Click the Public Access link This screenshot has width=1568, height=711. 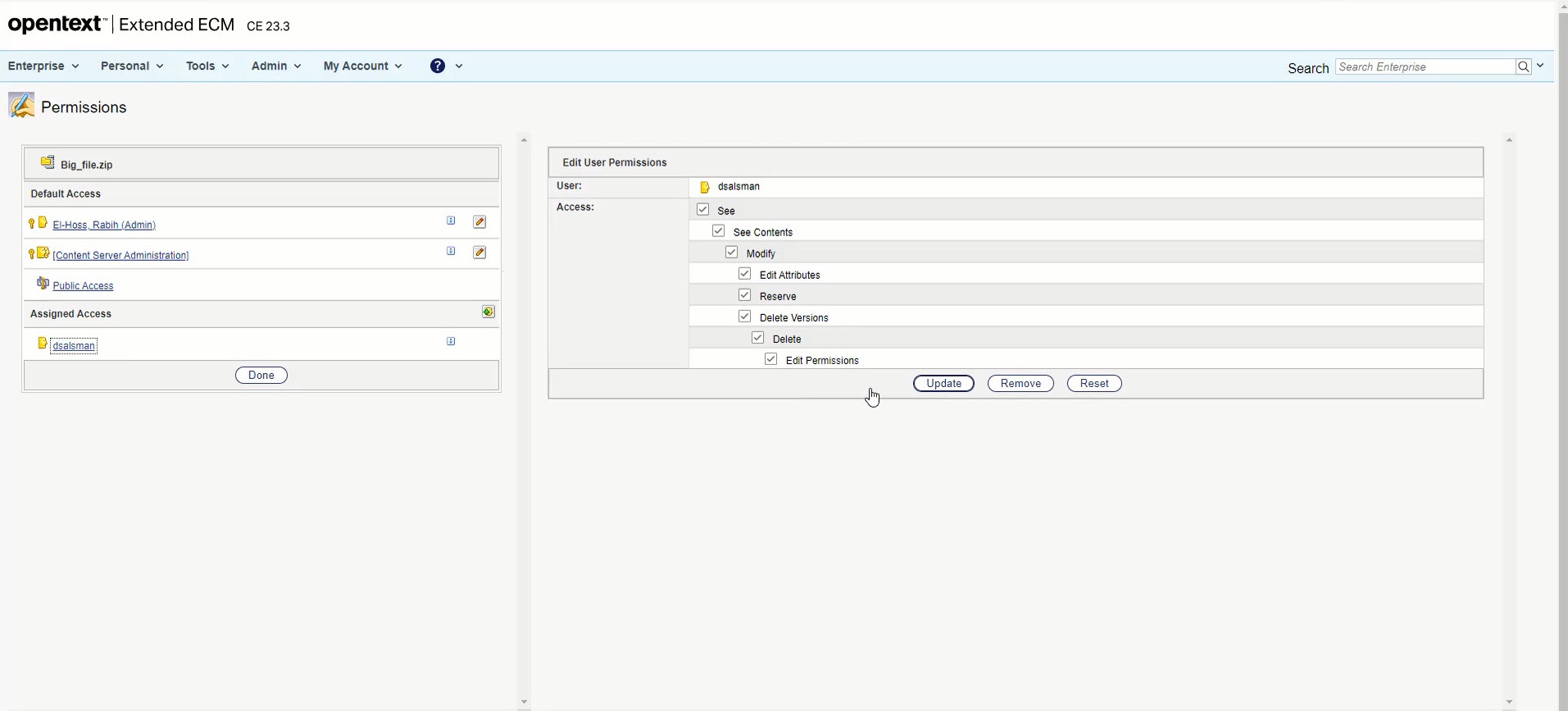coord(83,285)
